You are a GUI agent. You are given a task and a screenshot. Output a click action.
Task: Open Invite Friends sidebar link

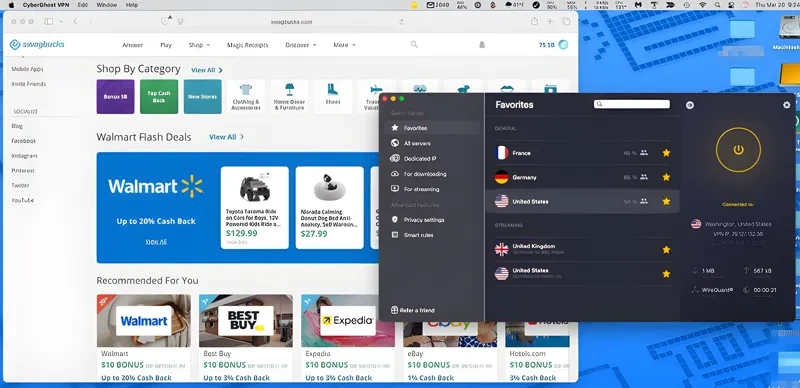[29, 84]
